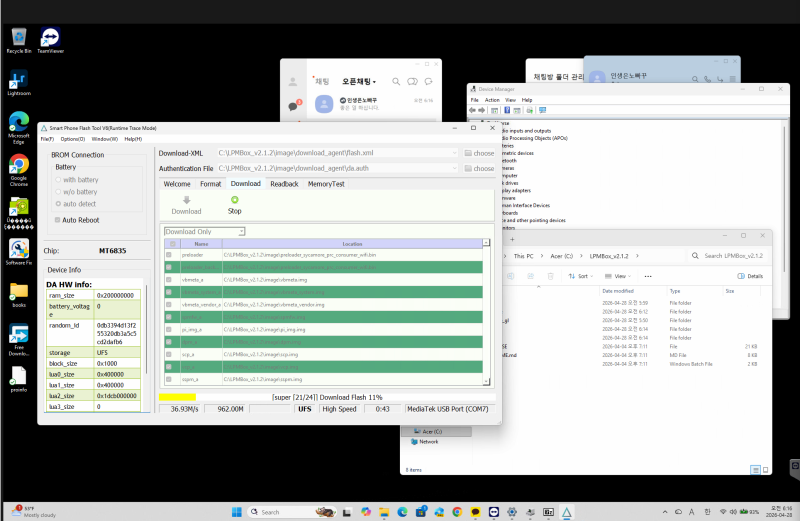Expand the Authentication File path dropdown arrow

[x=454, y=168]
